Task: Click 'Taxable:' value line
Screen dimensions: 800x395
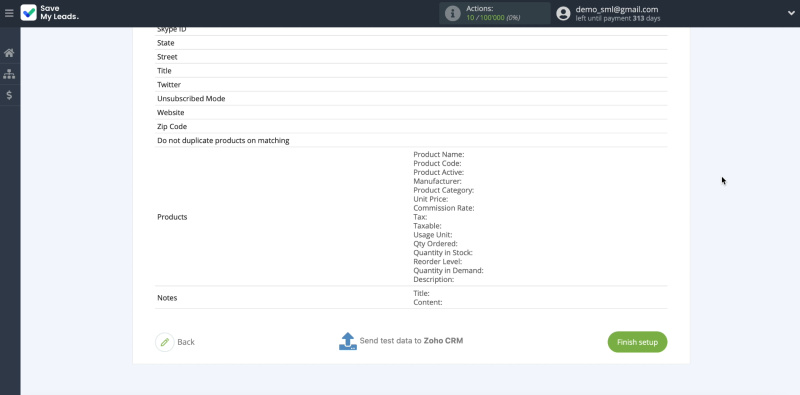Action: [x=428, y=226]
